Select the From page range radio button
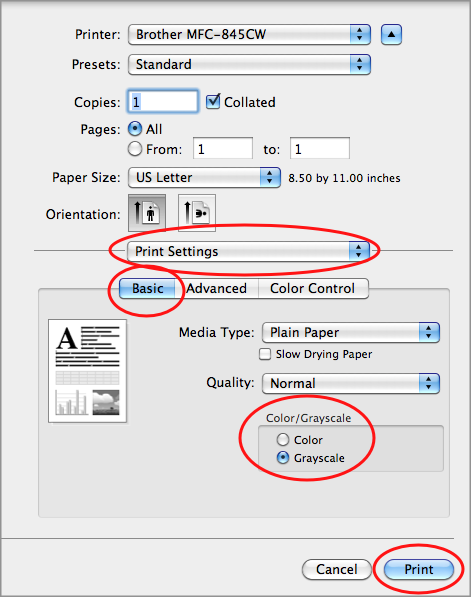Screen dimensions: 471x597 coord(135,149)
